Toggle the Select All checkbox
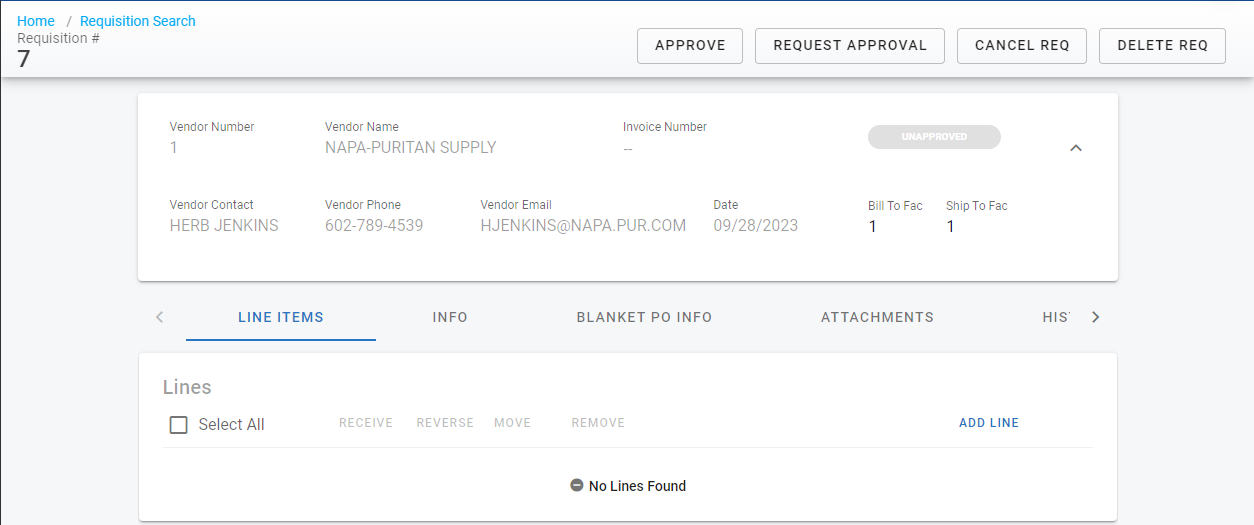 [179, 425]
